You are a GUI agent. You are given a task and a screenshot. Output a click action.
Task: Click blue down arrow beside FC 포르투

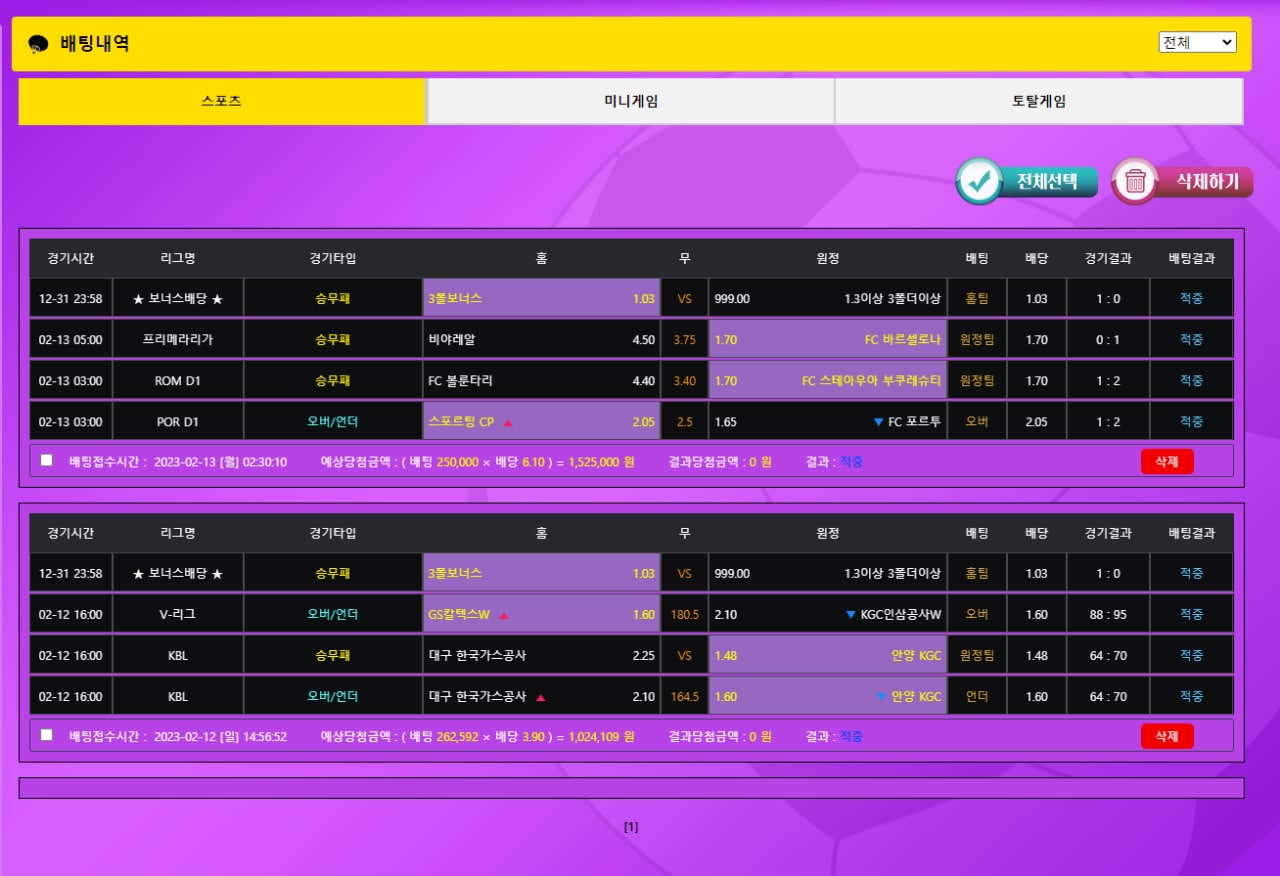tap(878, 422)
